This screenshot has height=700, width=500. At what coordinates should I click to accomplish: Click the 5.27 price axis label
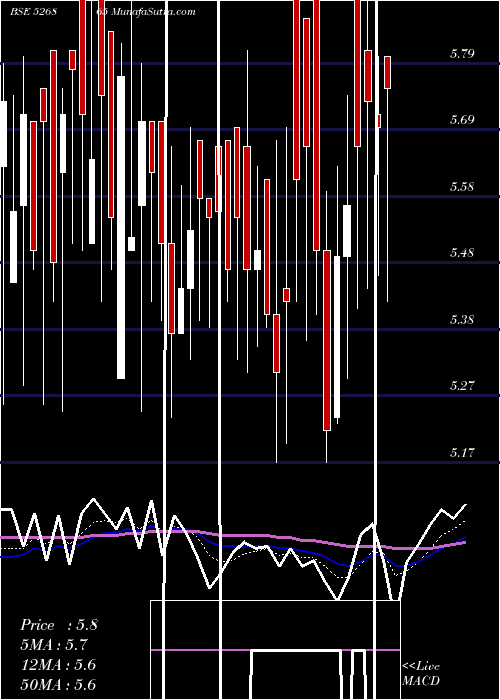click(462, 385)
